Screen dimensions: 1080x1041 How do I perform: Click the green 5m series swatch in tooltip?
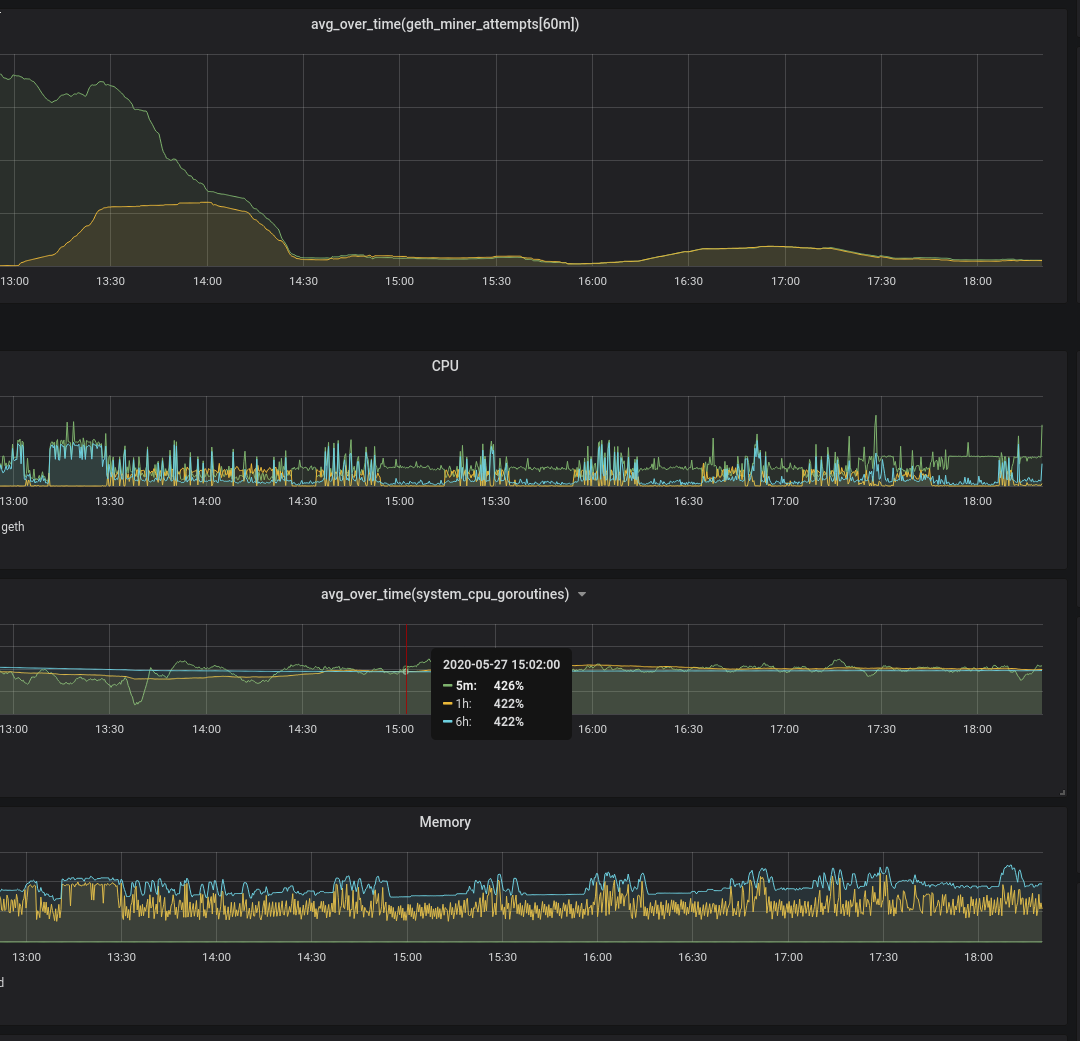click(447, 686)
